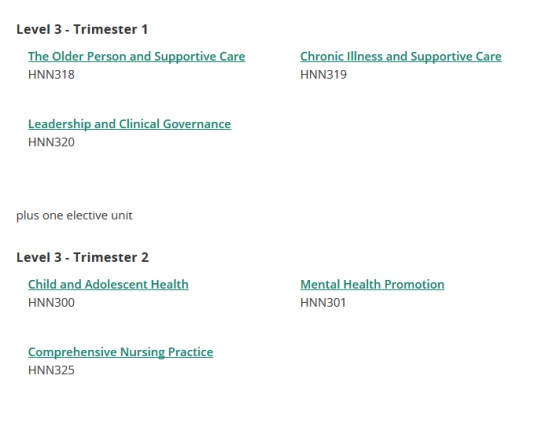Open the unit link above code HNN319
The image size is (554, 428).
pos(401,57)
